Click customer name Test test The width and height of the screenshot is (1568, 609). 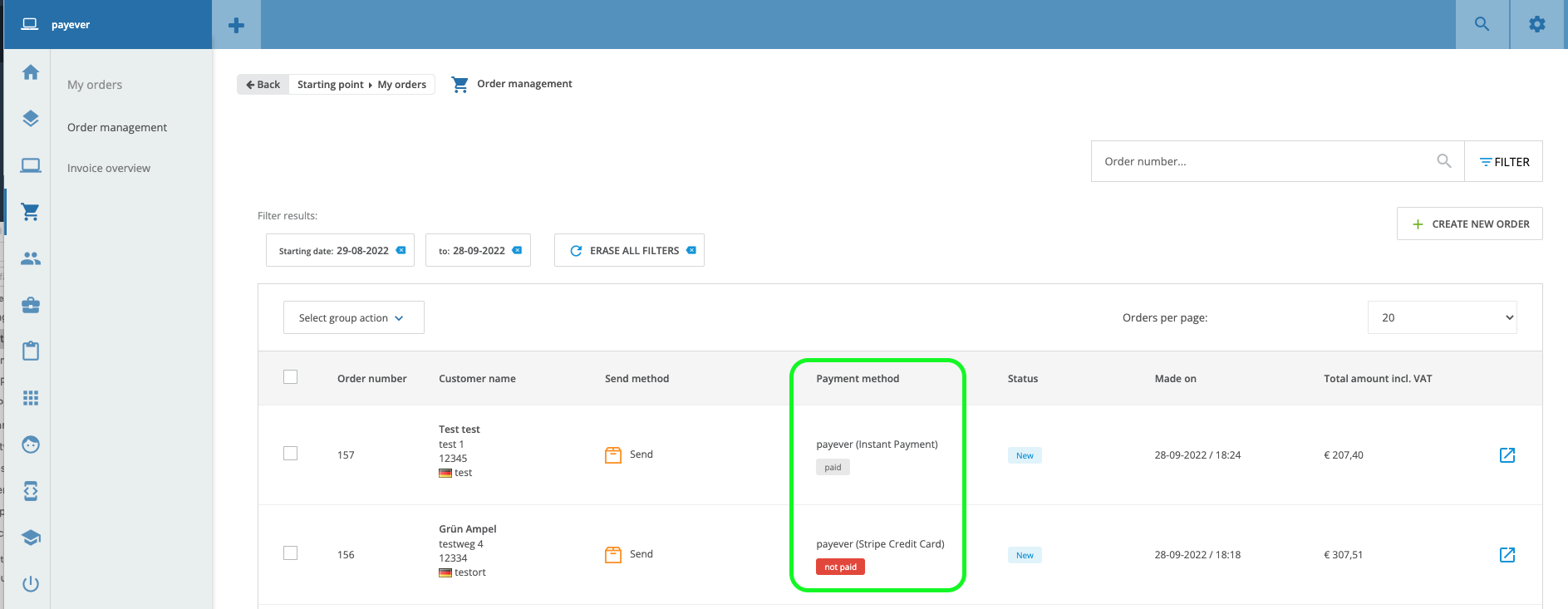460,430
